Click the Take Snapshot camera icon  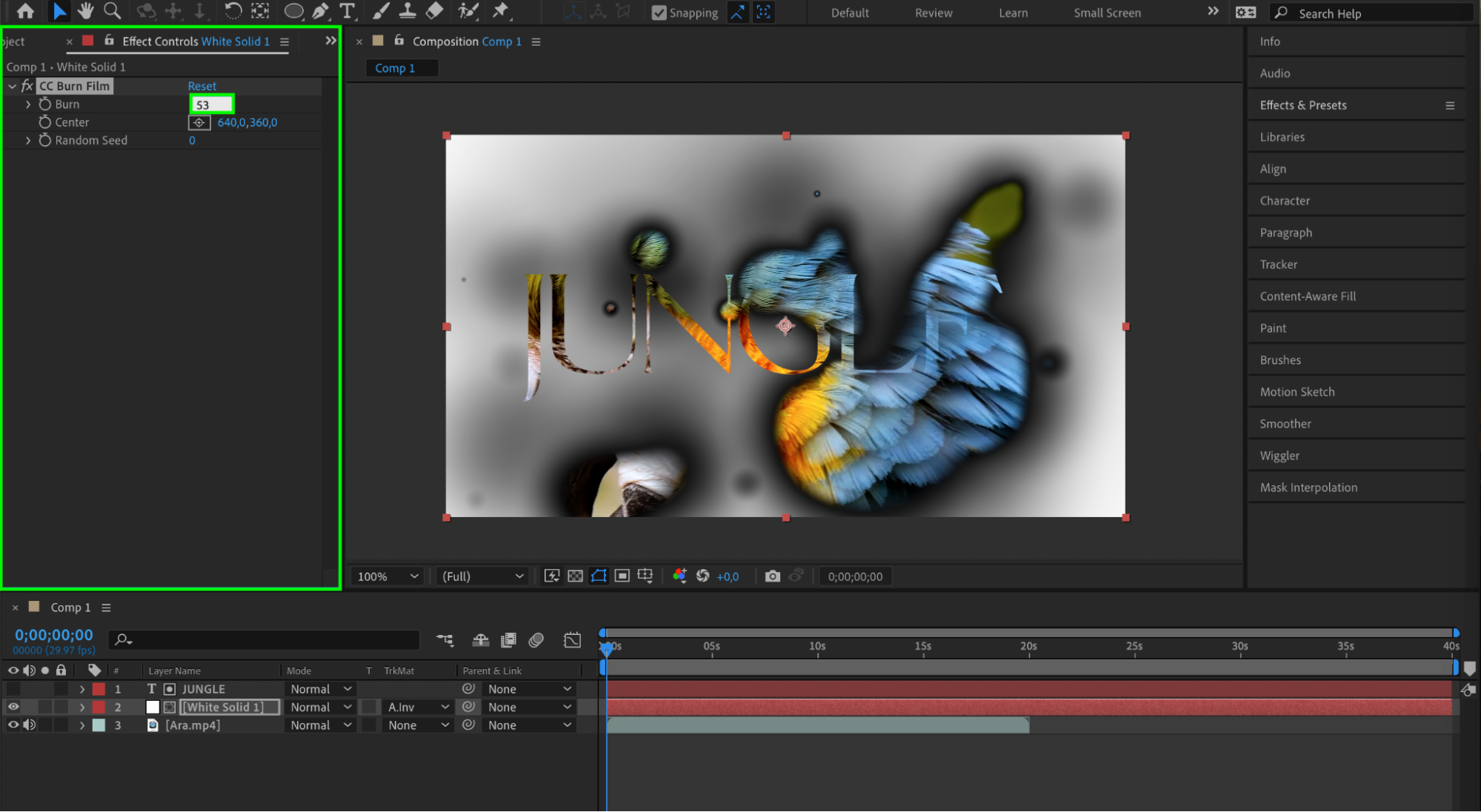[x=772, y=576]
